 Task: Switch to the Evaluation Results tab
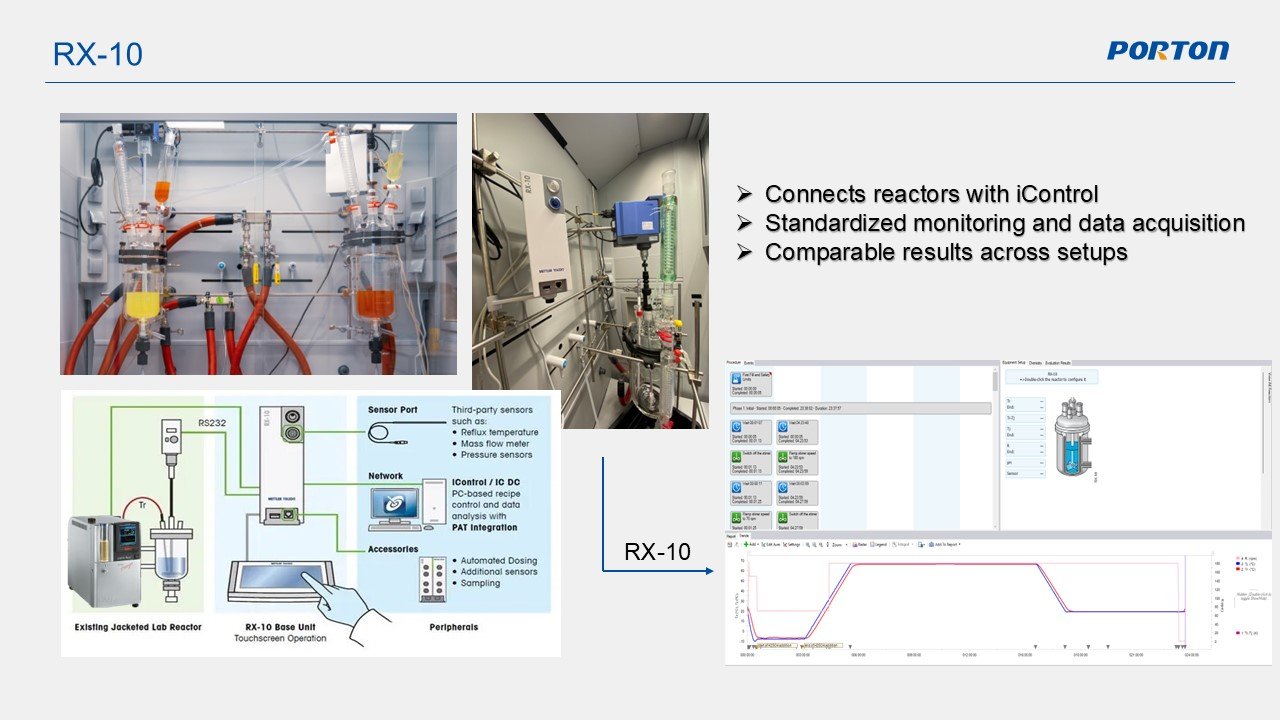pos(1058,361)
